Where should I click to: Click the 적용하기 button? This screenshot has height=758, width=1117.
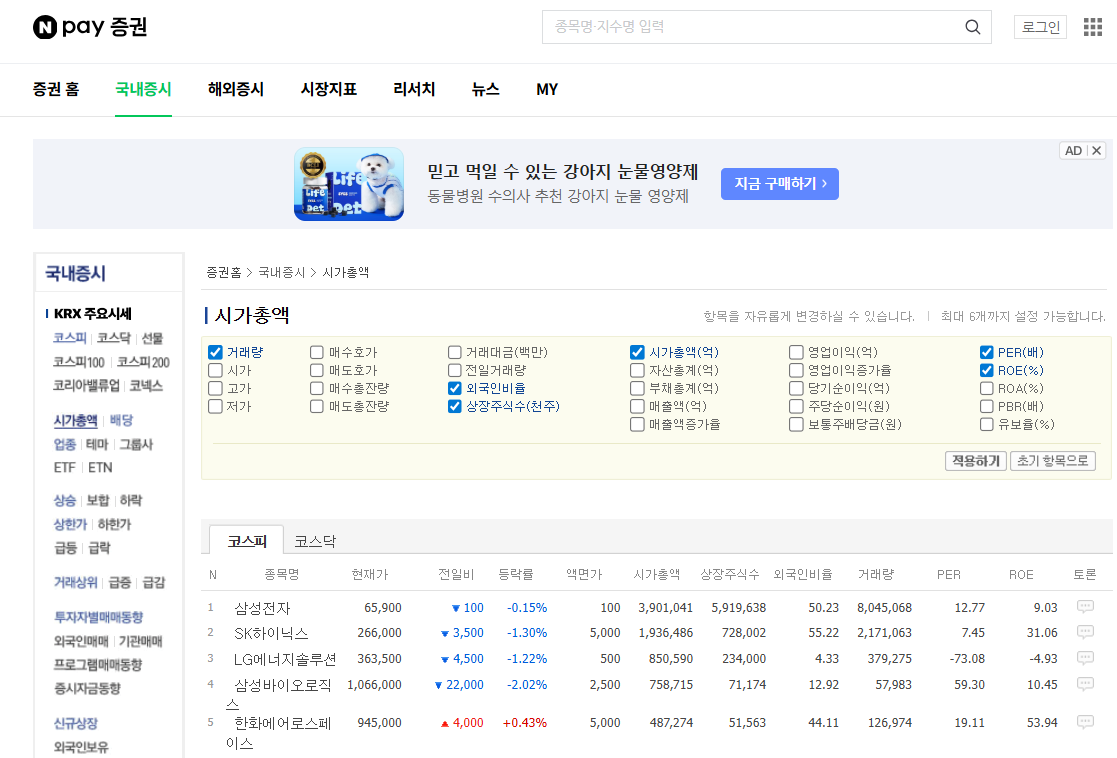[x=976, y=461]
